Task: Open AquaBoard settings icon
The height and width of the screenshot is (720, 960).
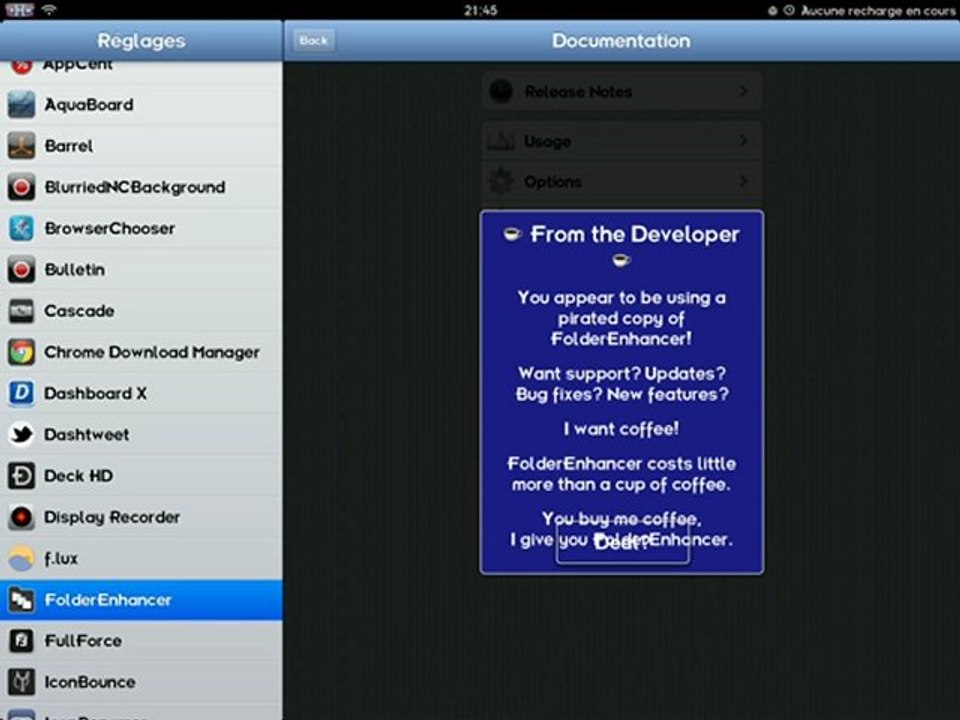Action: tap(21, 105)
